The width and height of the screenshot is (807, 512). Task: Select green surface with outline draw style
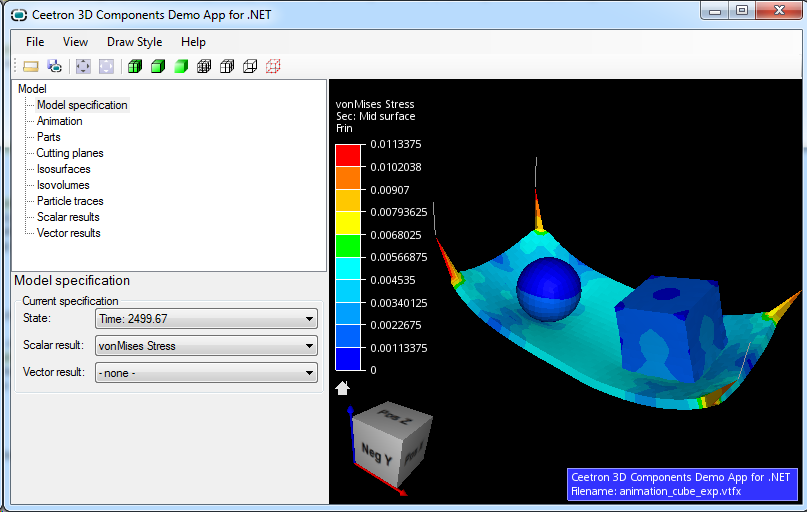click(158, 67)
